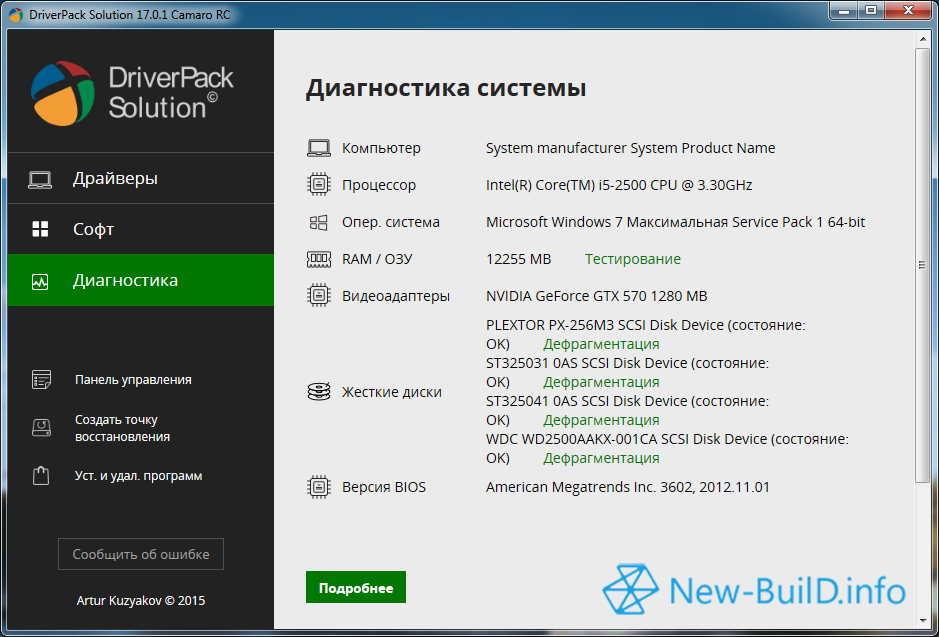This screenshot has width=939, height=637.
Task: Click the chip icon next to Версия BIOS
Action: click(319, 487)
